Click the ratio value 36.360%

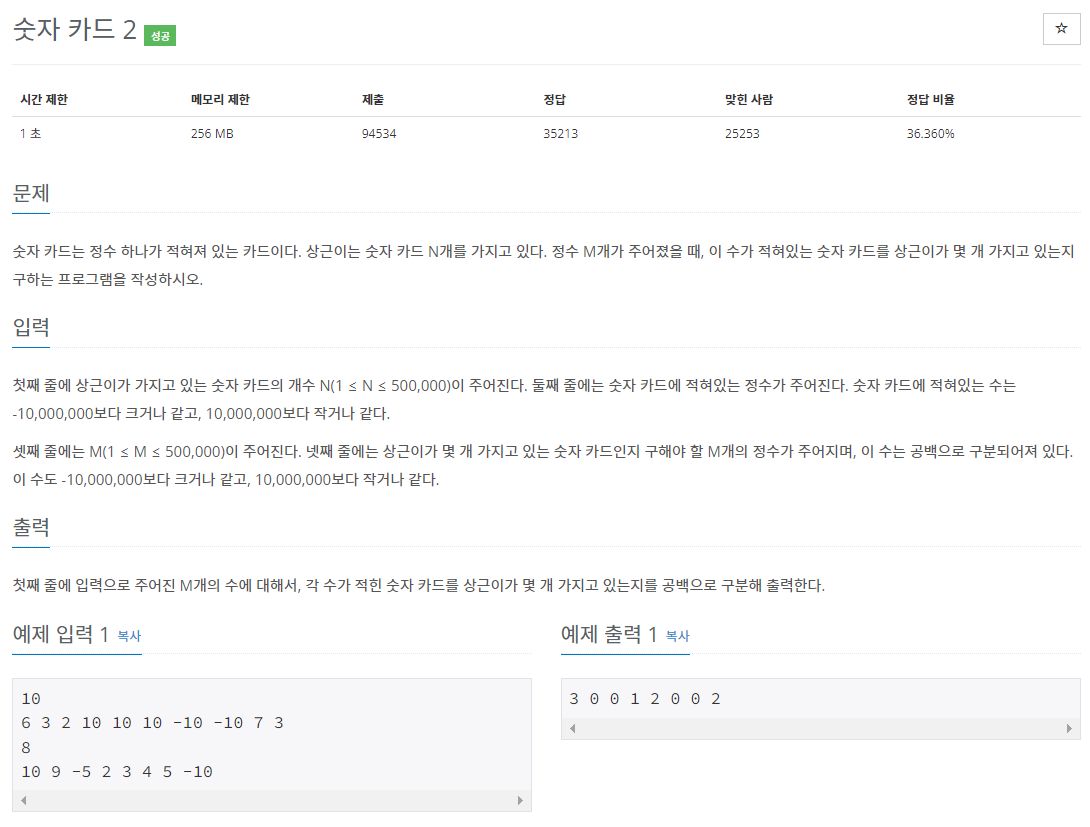pos(930,133)
